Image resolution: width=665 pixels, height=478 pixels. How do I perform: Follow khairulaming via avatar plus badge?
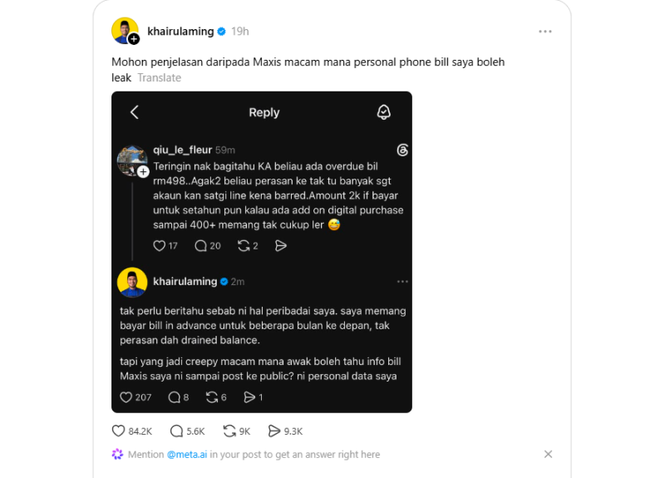coord(134,39)
